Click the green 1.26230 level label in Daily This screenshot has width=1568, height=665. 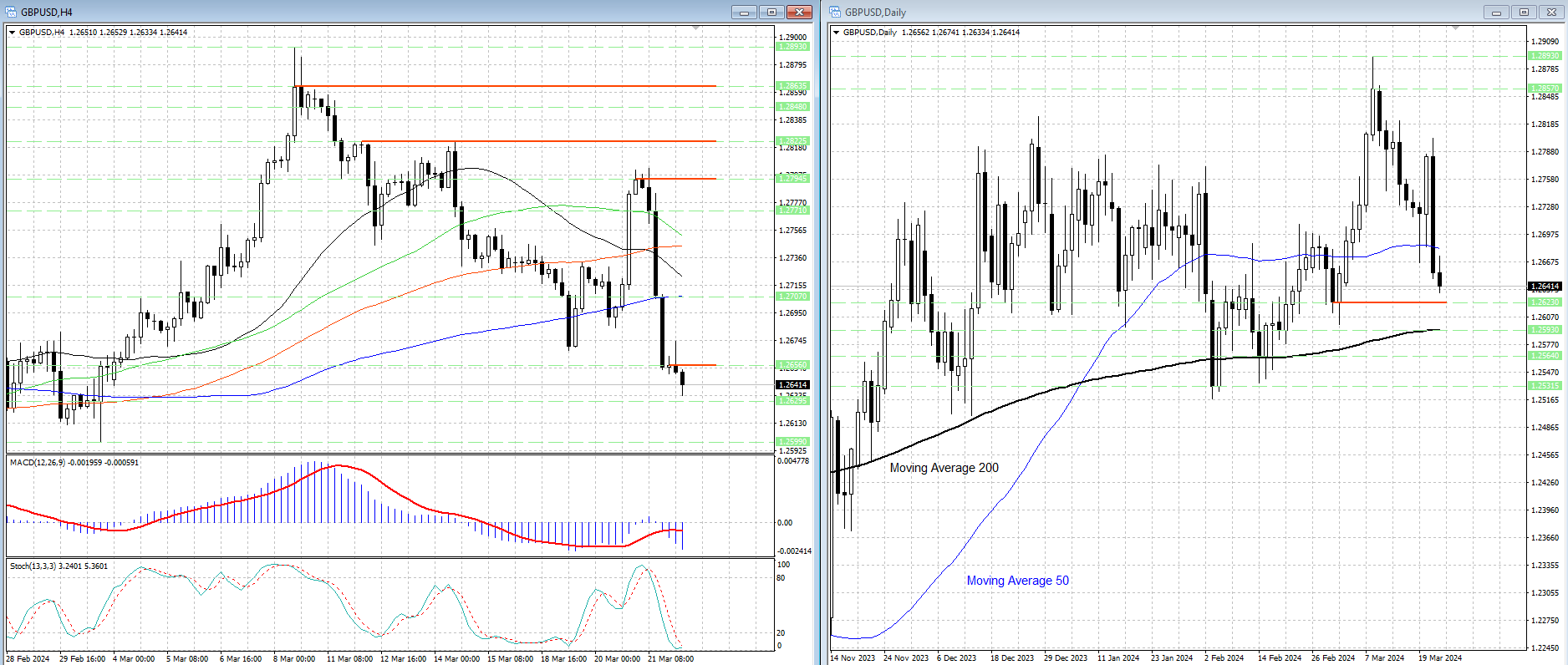pyautogui.click(x=1545, y=302)
